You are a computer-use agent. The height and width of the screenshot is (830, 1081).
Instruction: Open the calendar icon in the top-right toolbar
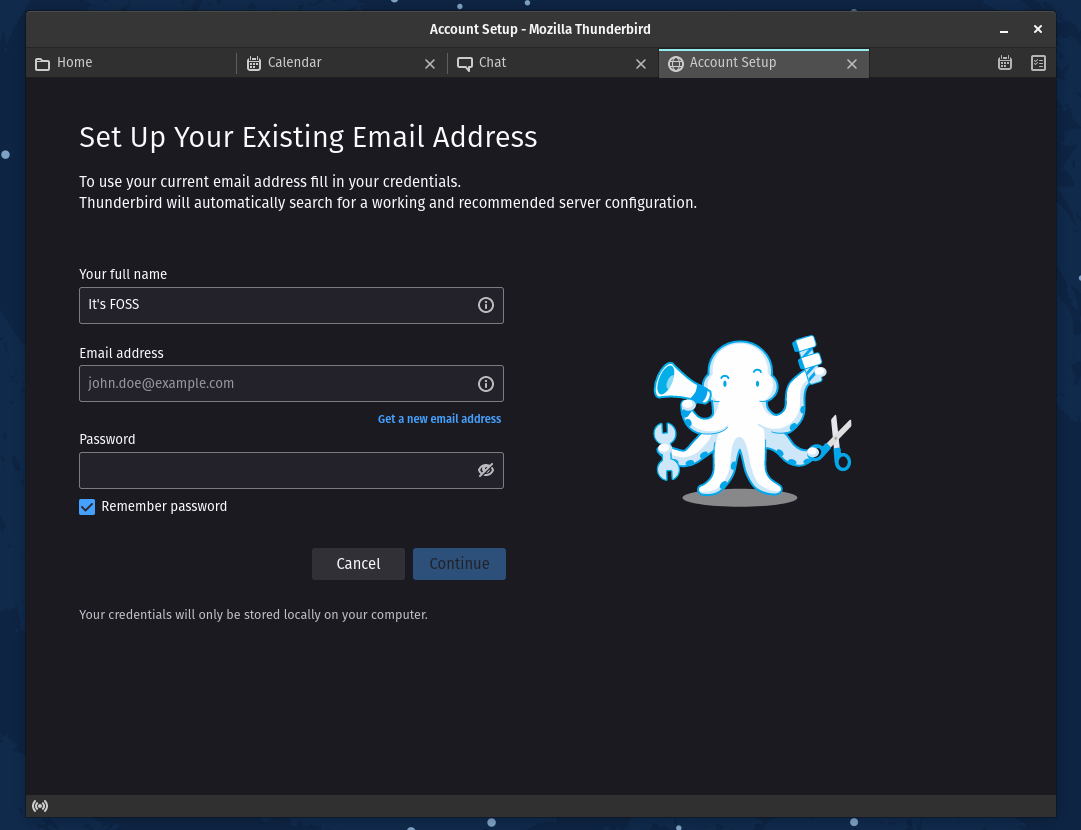[1005, 63]
